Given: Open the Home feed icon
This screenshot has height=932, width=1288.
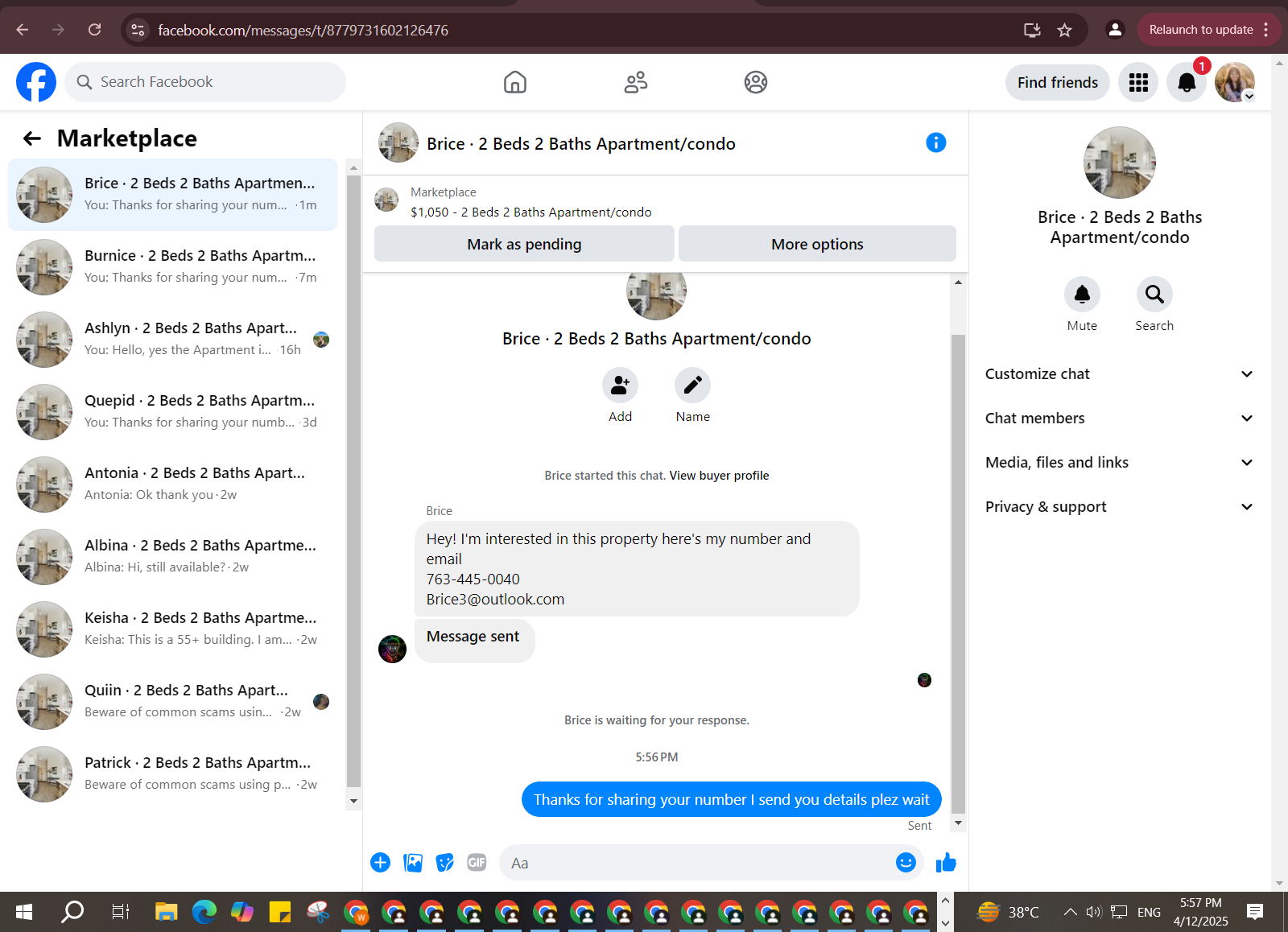Looking at the screenshot, I should pyautogui.click(x=515, y=82).
